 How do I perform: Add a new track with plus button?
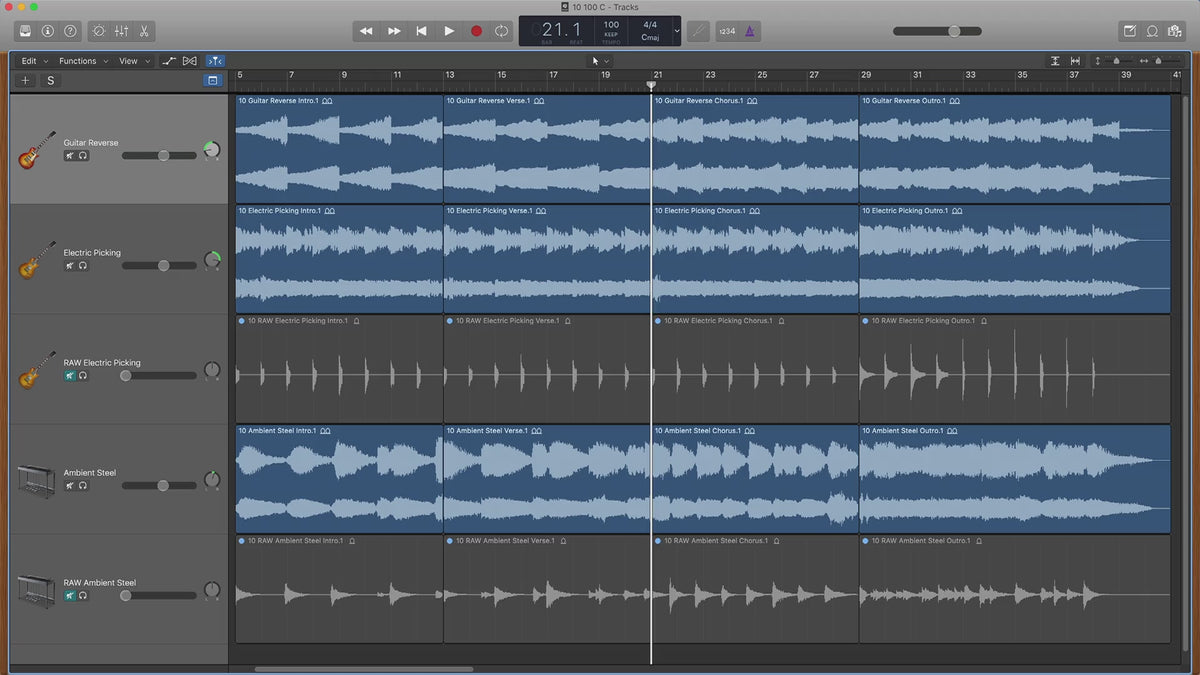click(x=26, y=81)
